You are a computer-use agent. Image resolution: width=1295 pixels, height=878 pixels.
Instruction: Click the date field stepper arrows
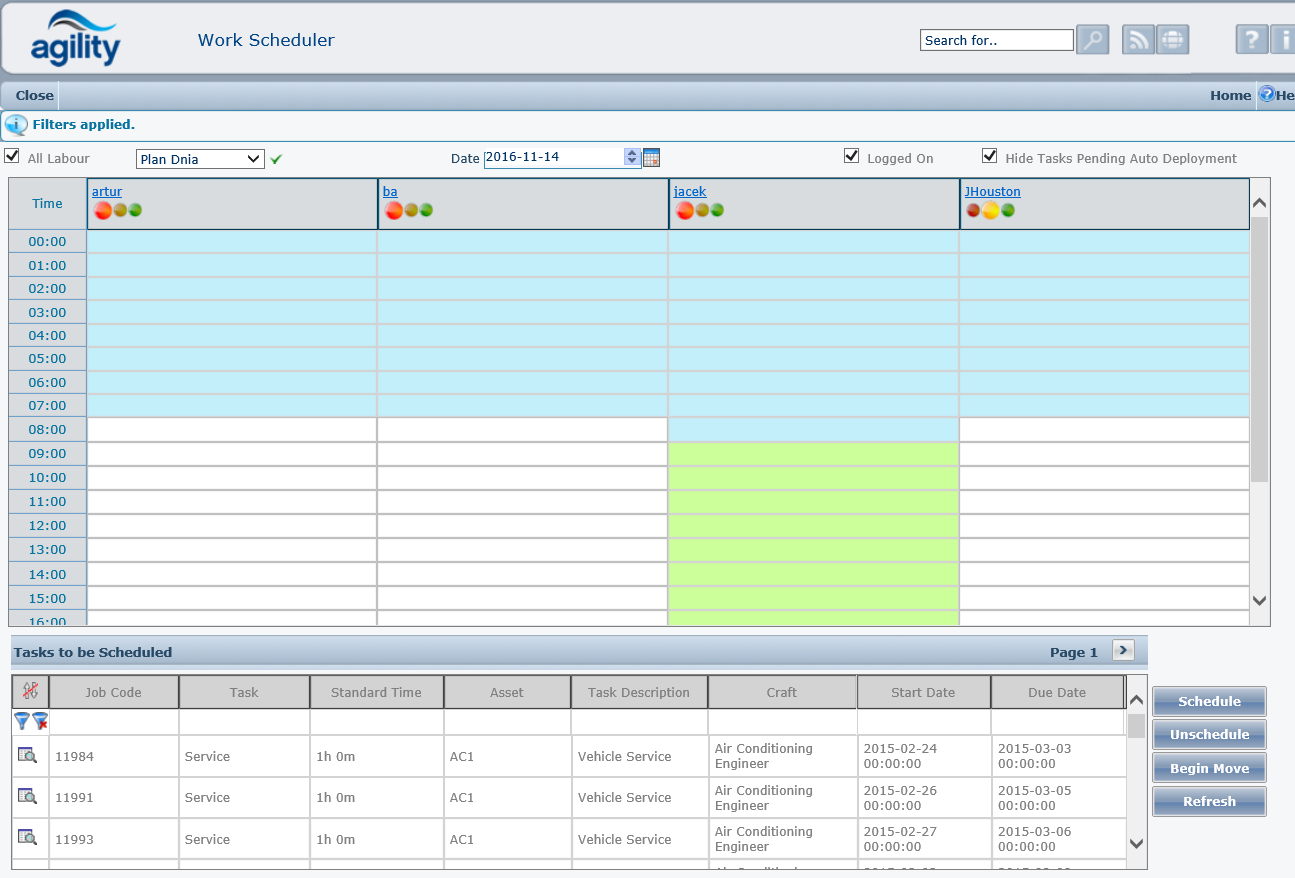click(631, 158)
